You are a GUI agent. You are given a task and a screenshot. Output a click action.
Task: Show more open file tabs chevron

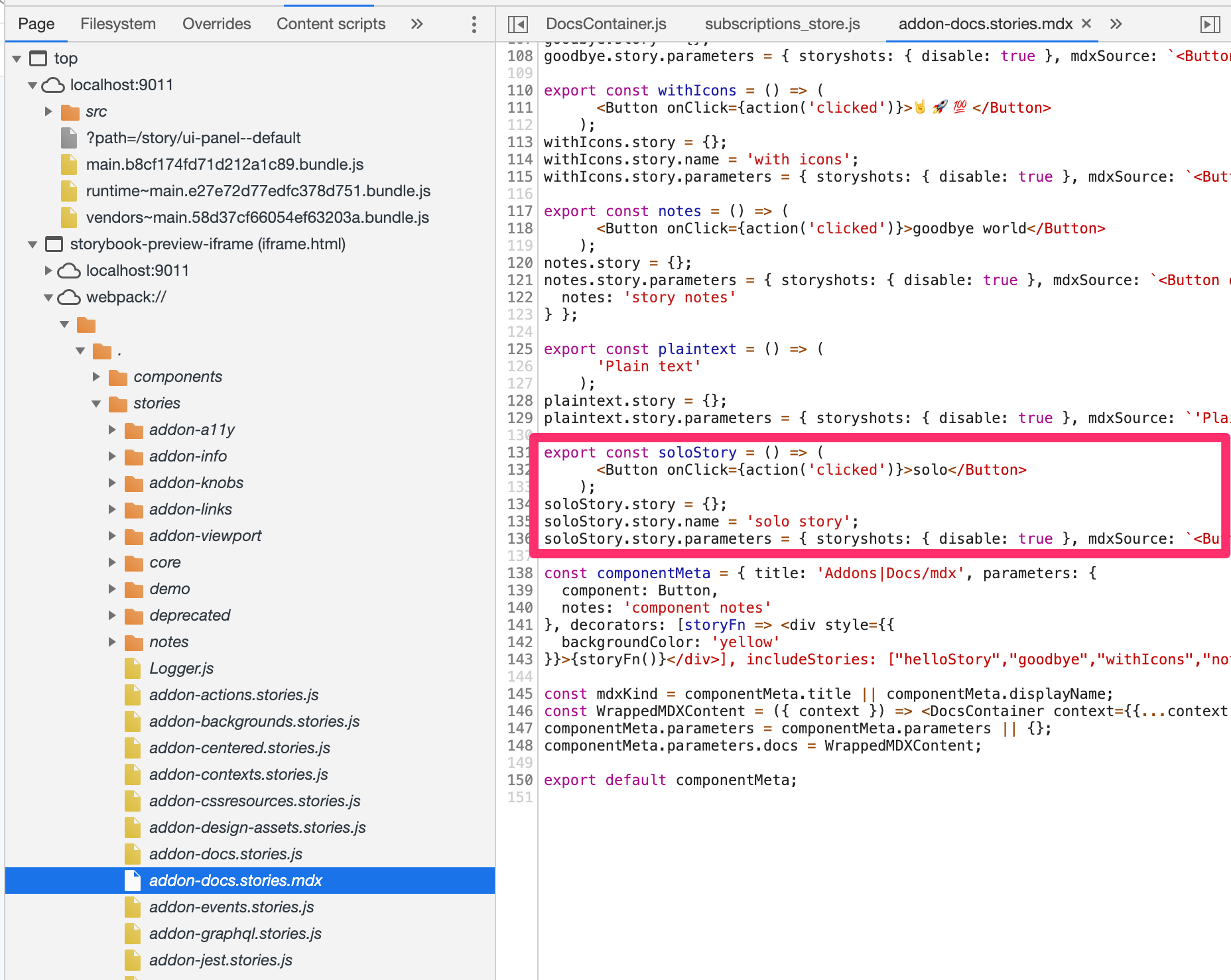pyautogui.click(x=1116, y=25)
